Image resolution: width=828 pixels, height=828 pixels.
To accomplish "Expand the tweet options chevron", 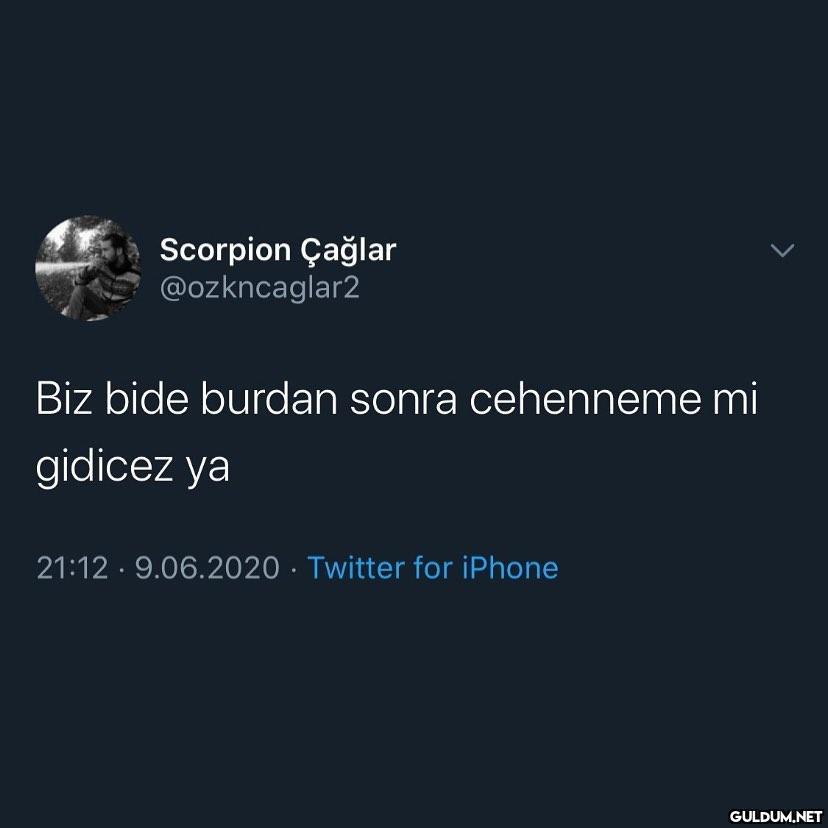I will click(x=782, y=250).
